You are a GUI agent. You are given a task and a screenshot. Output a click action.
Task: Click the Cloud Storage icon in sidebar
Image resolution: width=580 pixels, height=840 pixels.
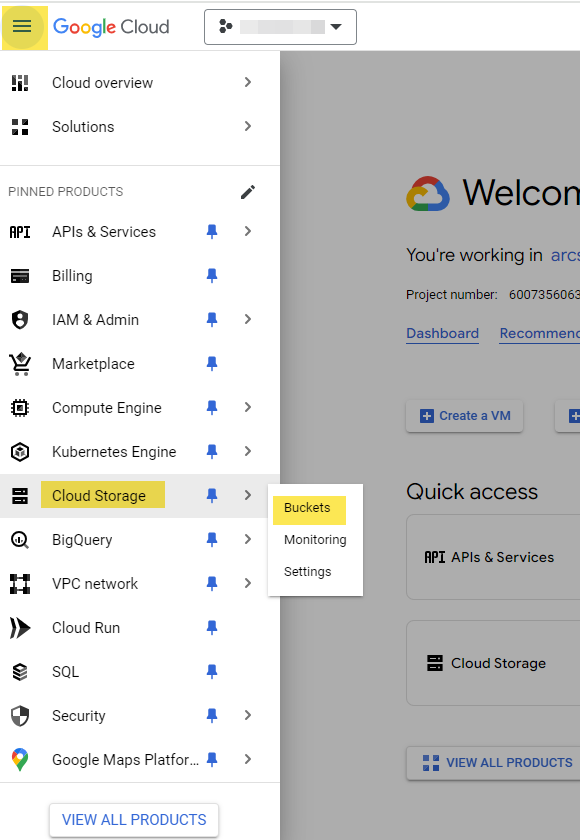(20, 496)
